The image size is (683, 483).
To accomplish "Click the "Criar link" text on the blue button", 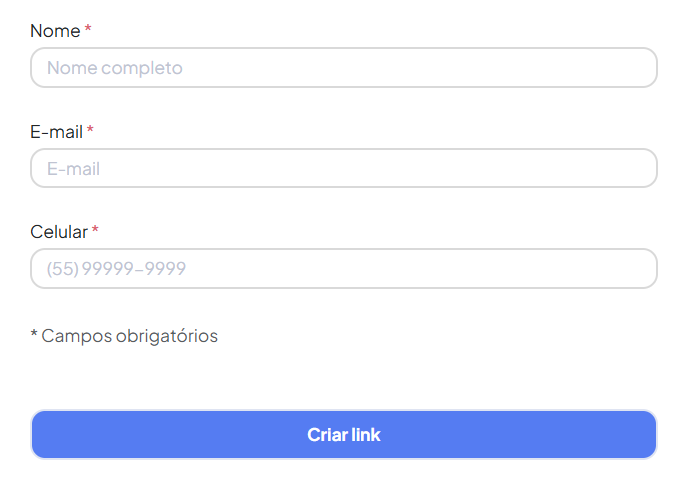I will point(343,435).
